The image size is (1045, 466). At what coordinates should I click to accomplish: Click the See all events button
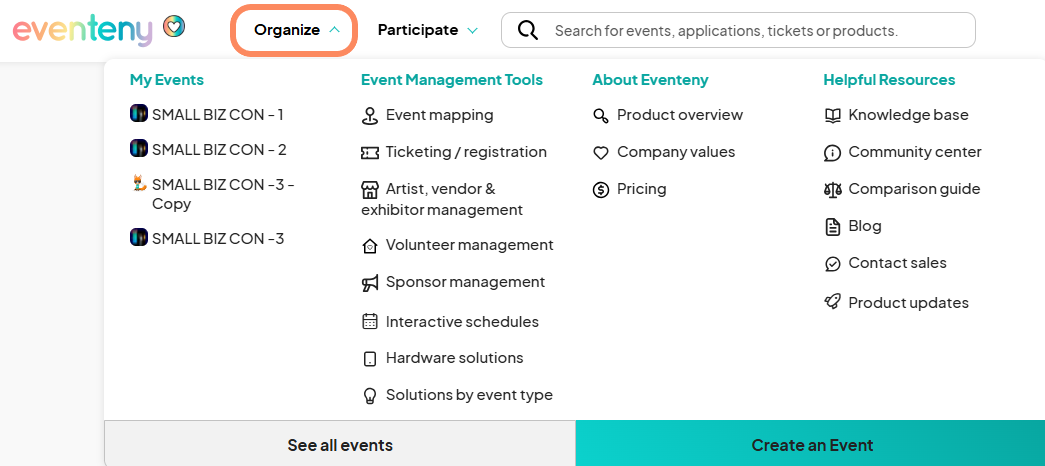[340, 443]
